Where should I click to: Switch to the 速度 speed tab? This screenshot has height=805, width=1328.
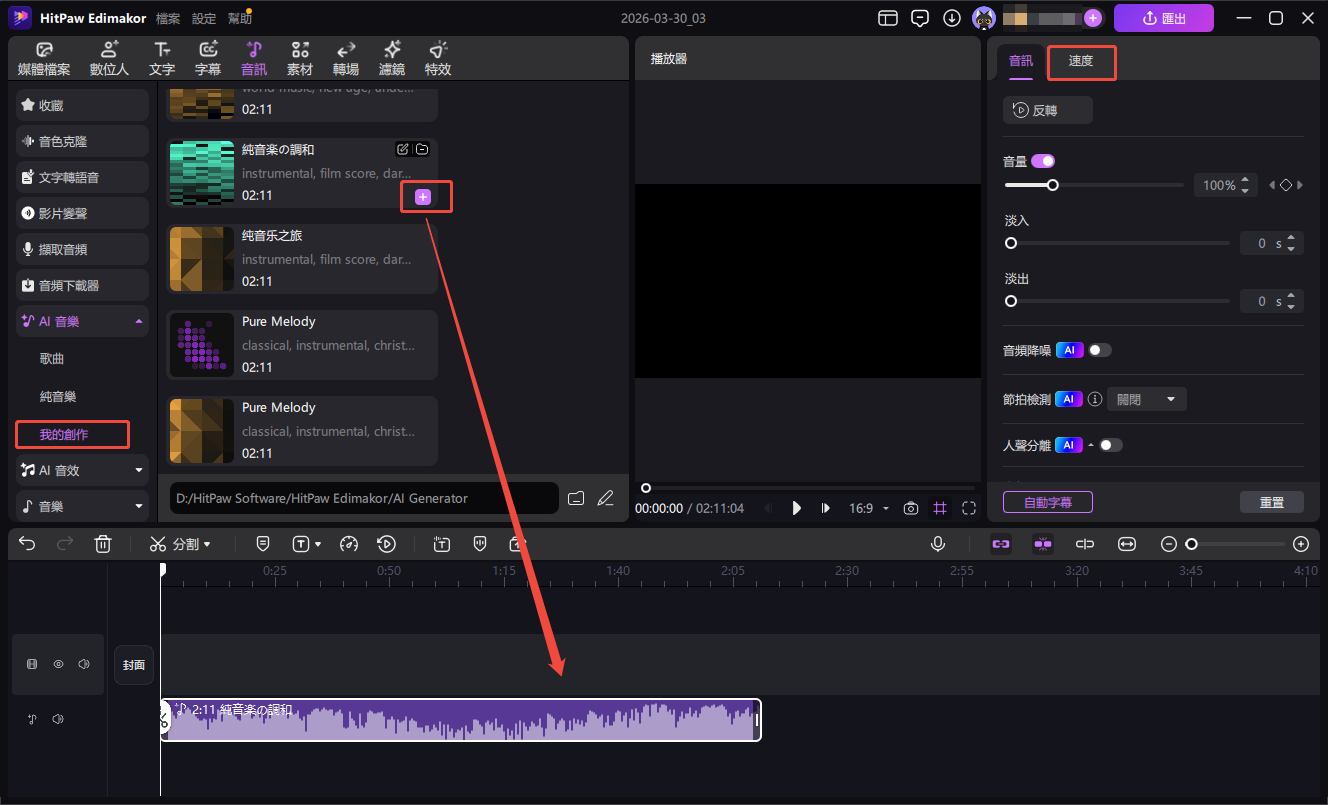click(x=1081, y=61)
